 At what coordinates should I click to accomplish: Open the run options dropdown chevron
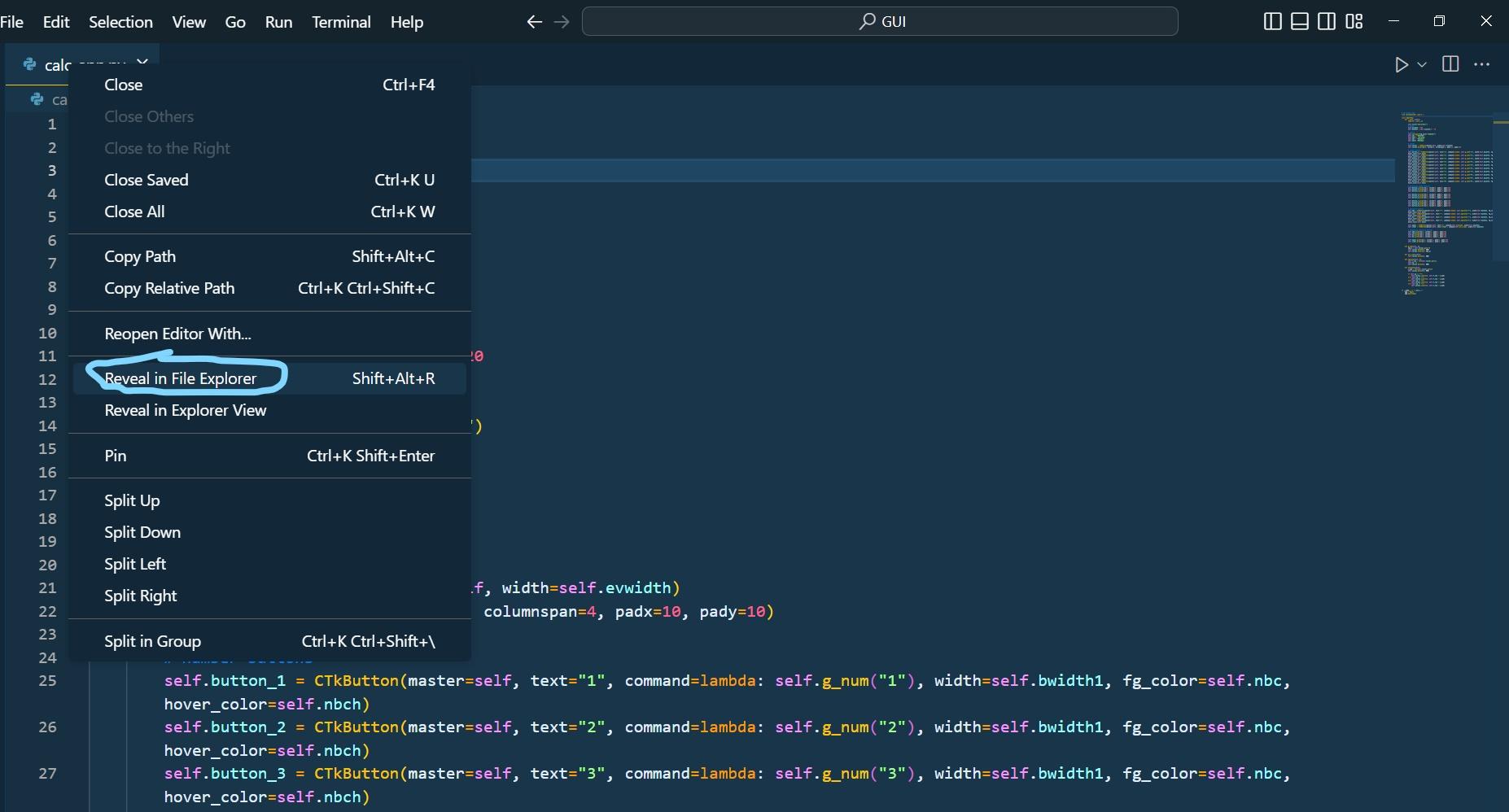point(1421,64)
